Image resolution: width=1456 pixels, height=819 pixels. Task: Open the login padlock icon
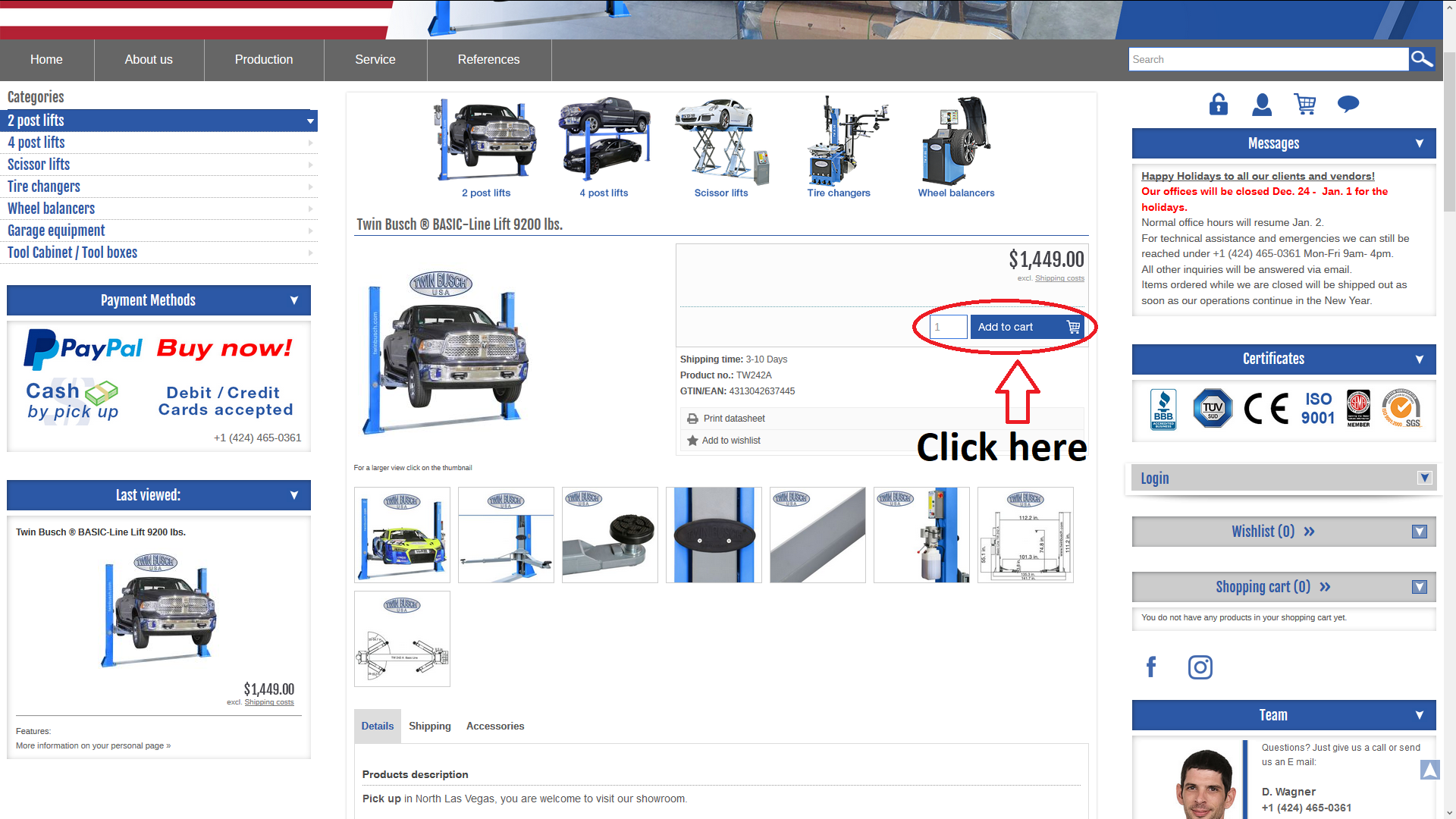1219,104
